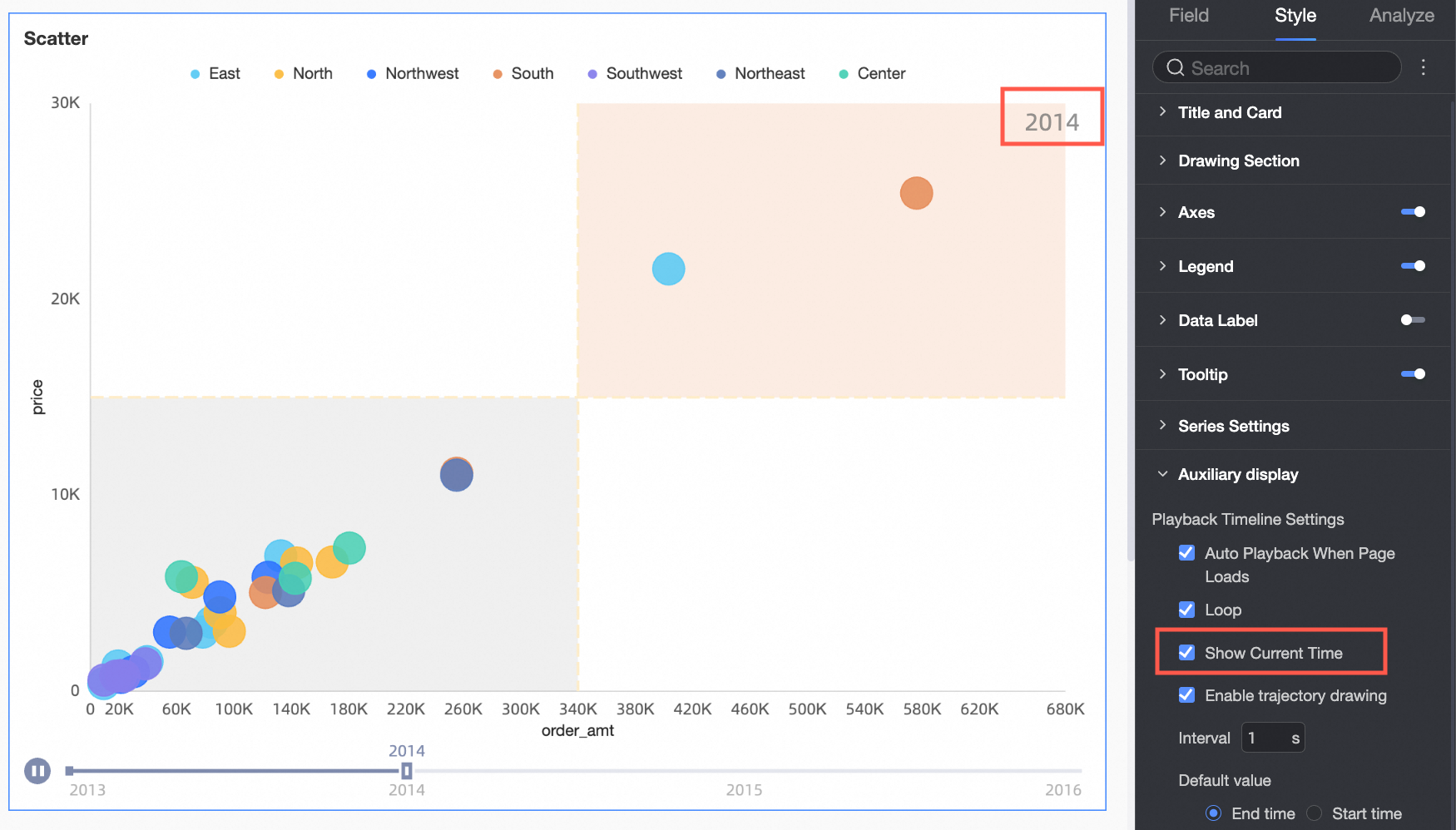Click the Center legend marker

(x=844, y=74)
